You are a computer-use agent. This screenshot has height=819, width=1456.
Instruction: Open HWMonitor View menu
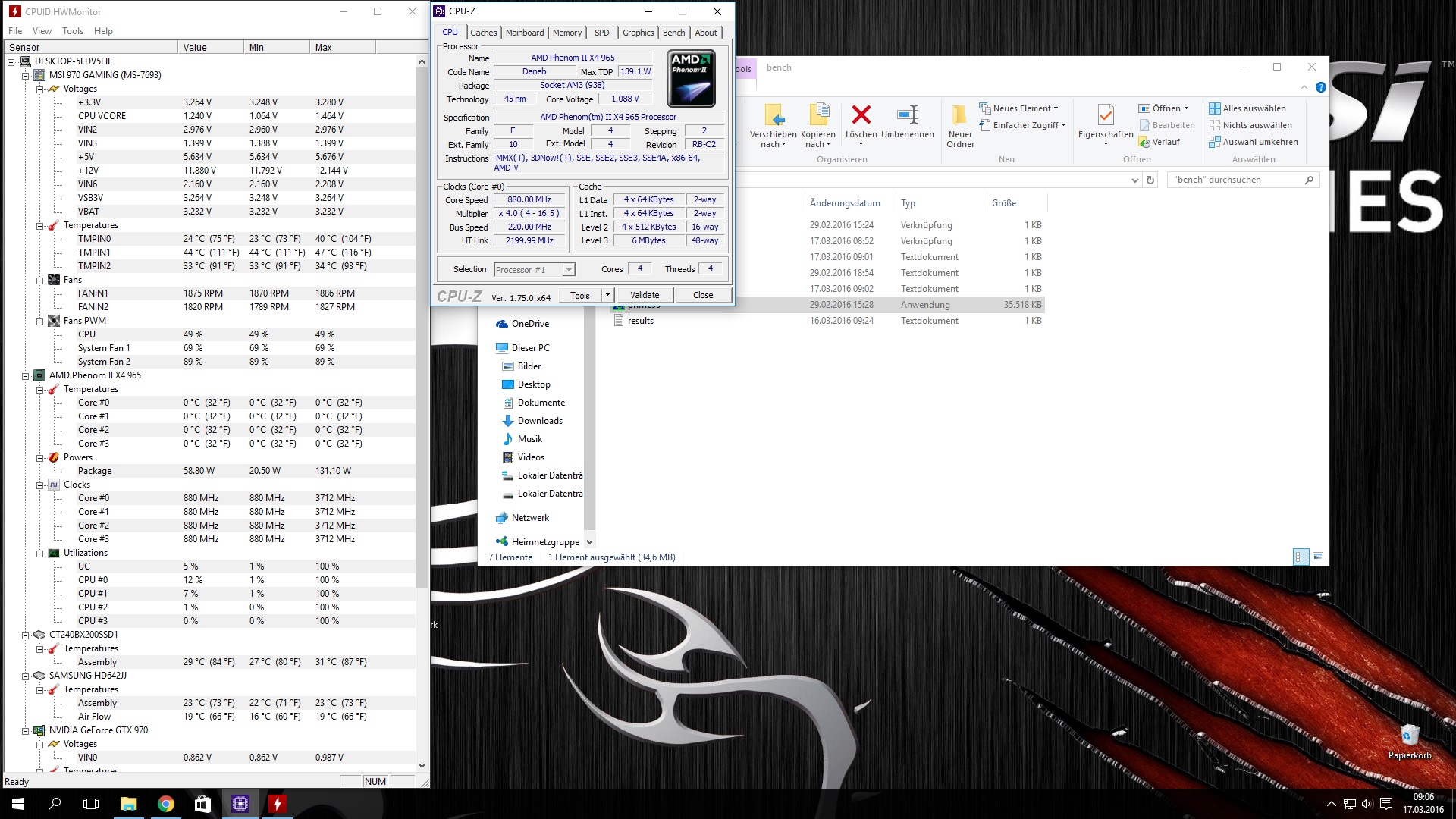[42, 31]
